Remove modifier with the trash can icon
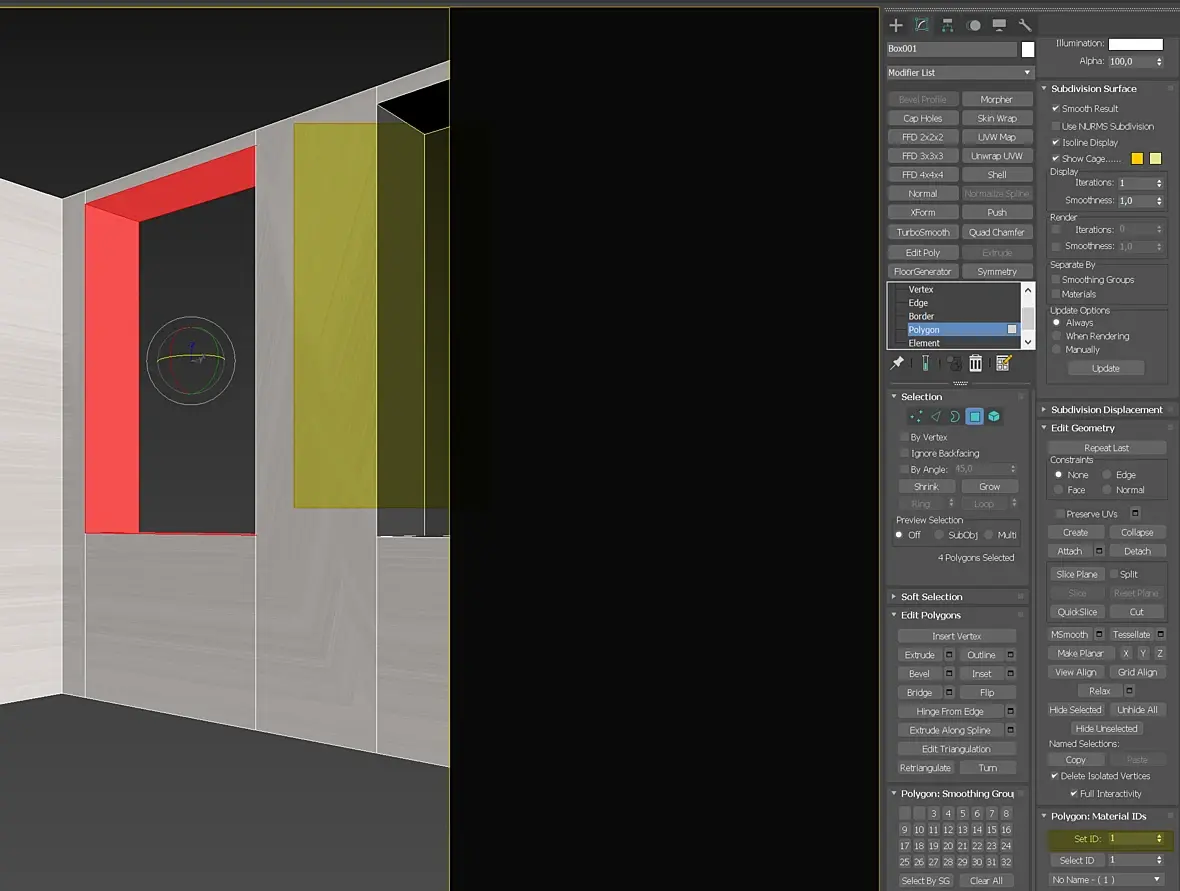Image resolution: width=1180 pixels, height=891 pixels. pyautogui.click(x=975, y=363)
